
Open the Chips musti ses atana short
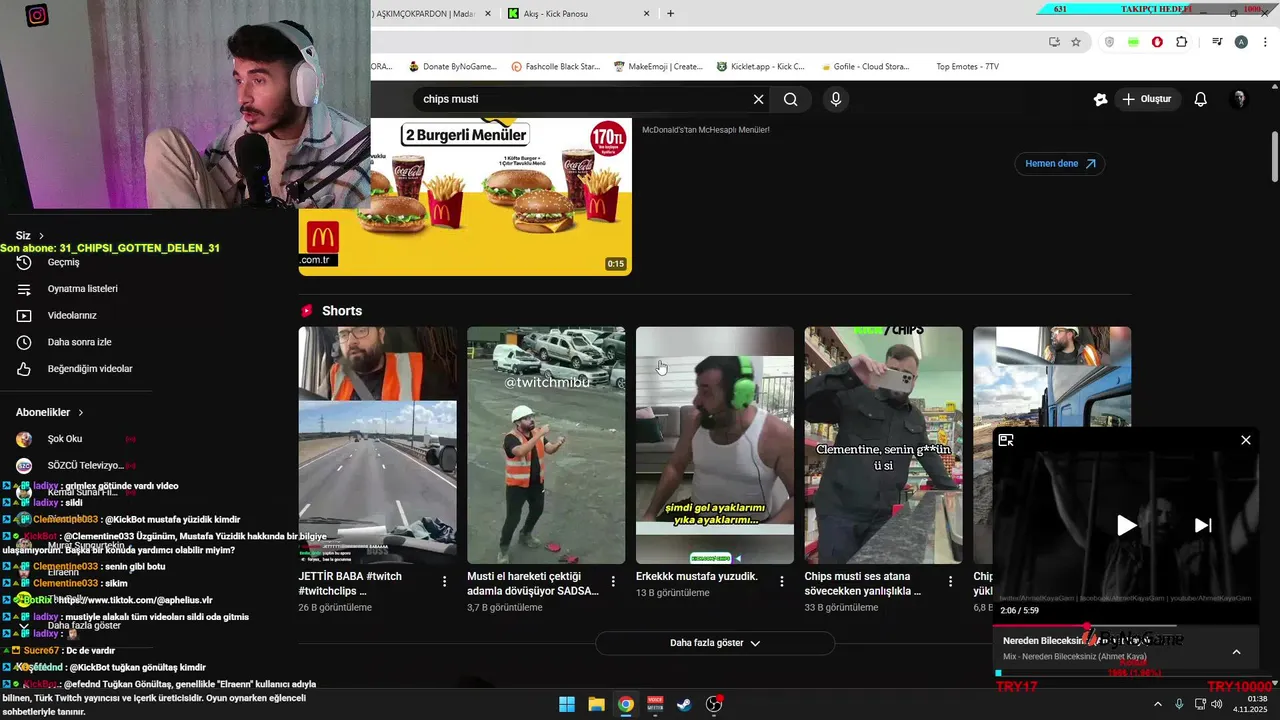pos(883,445)
